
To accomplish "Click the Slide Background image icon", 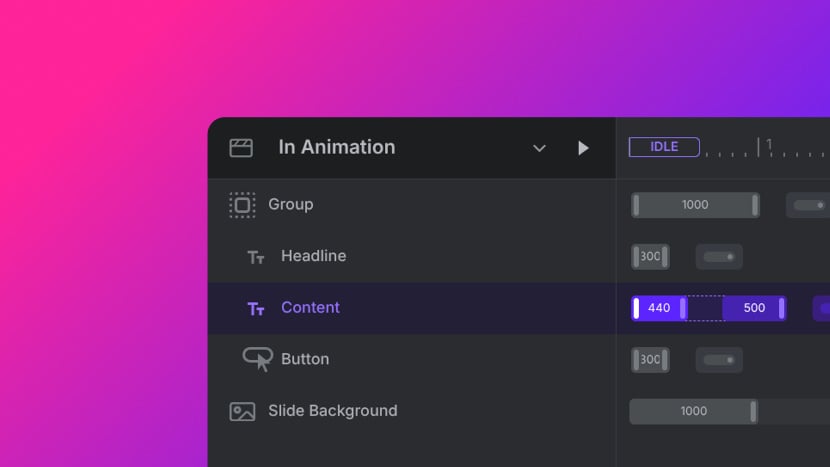I will [x=242, y=411].
